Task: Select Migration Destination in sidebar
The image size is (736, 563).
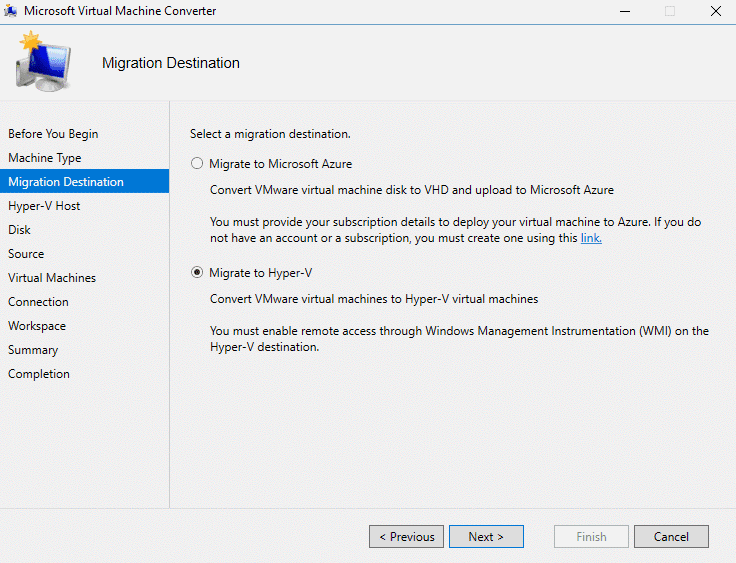Action: (66, 182)
